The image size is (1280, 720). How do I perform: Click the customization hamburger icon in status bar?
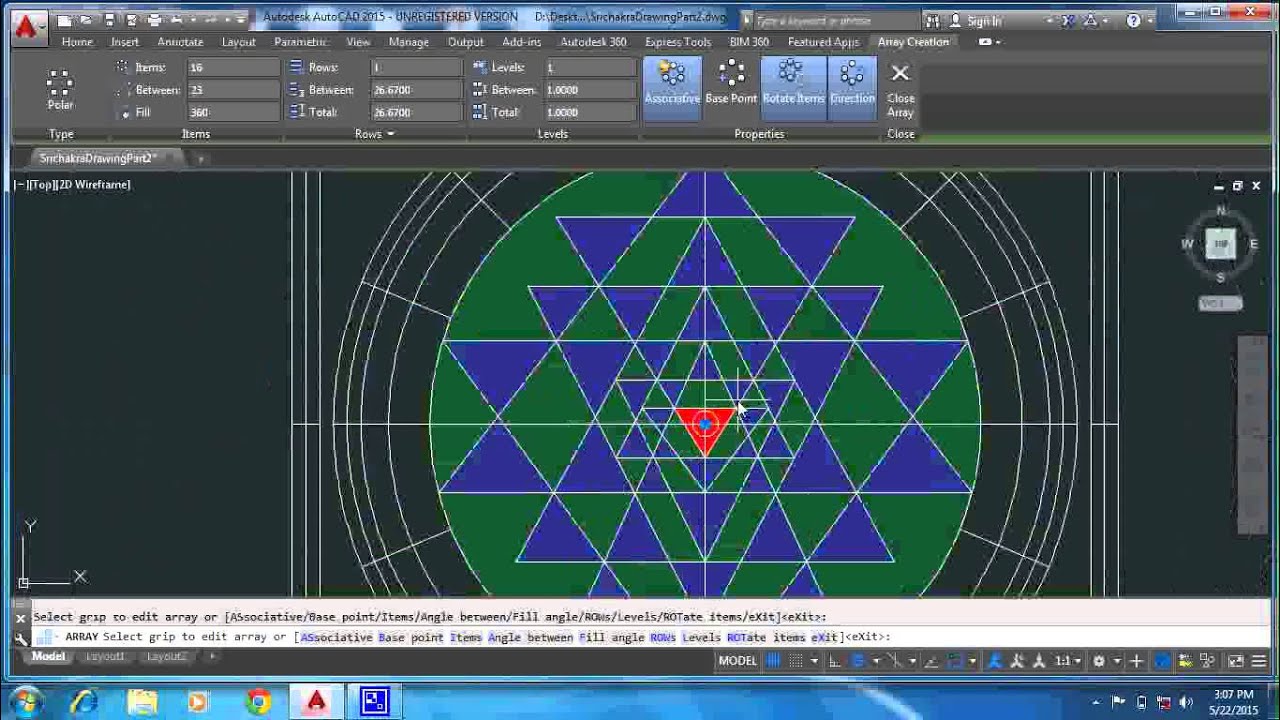click(x=1259, y=661)
